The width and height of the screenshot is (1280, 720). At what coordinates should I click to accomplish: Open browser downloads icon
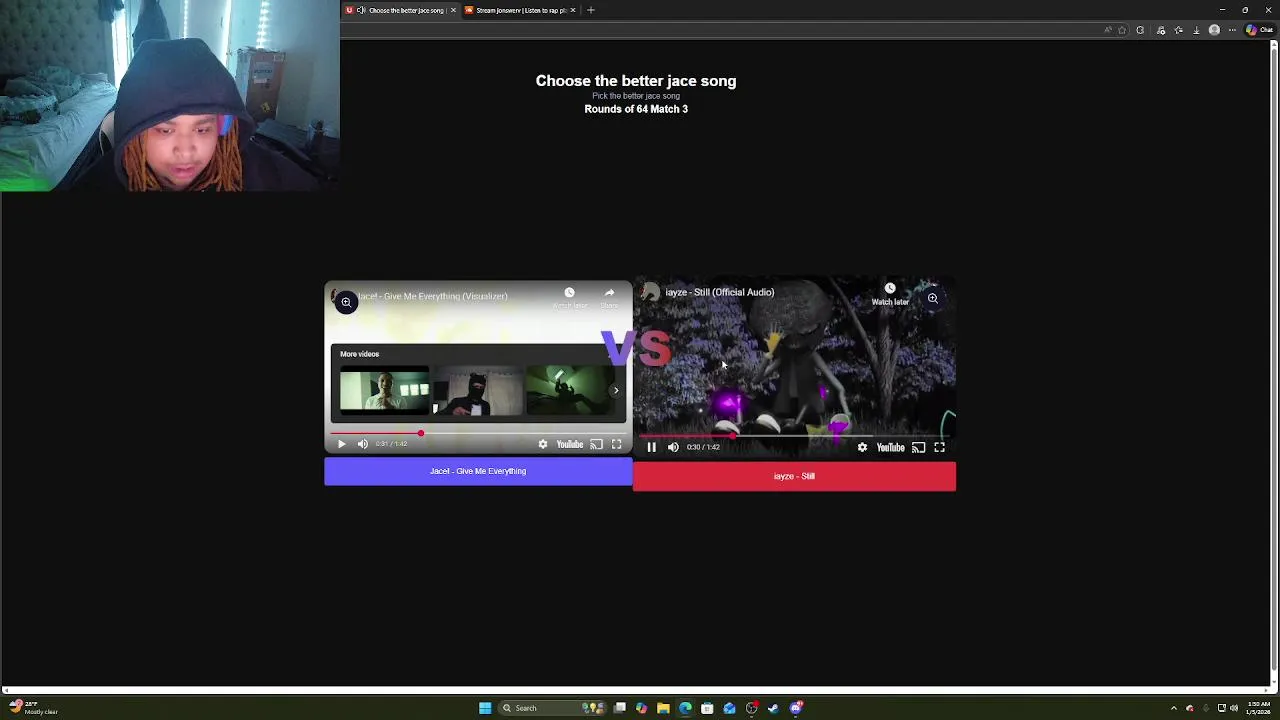(1196, 30)
